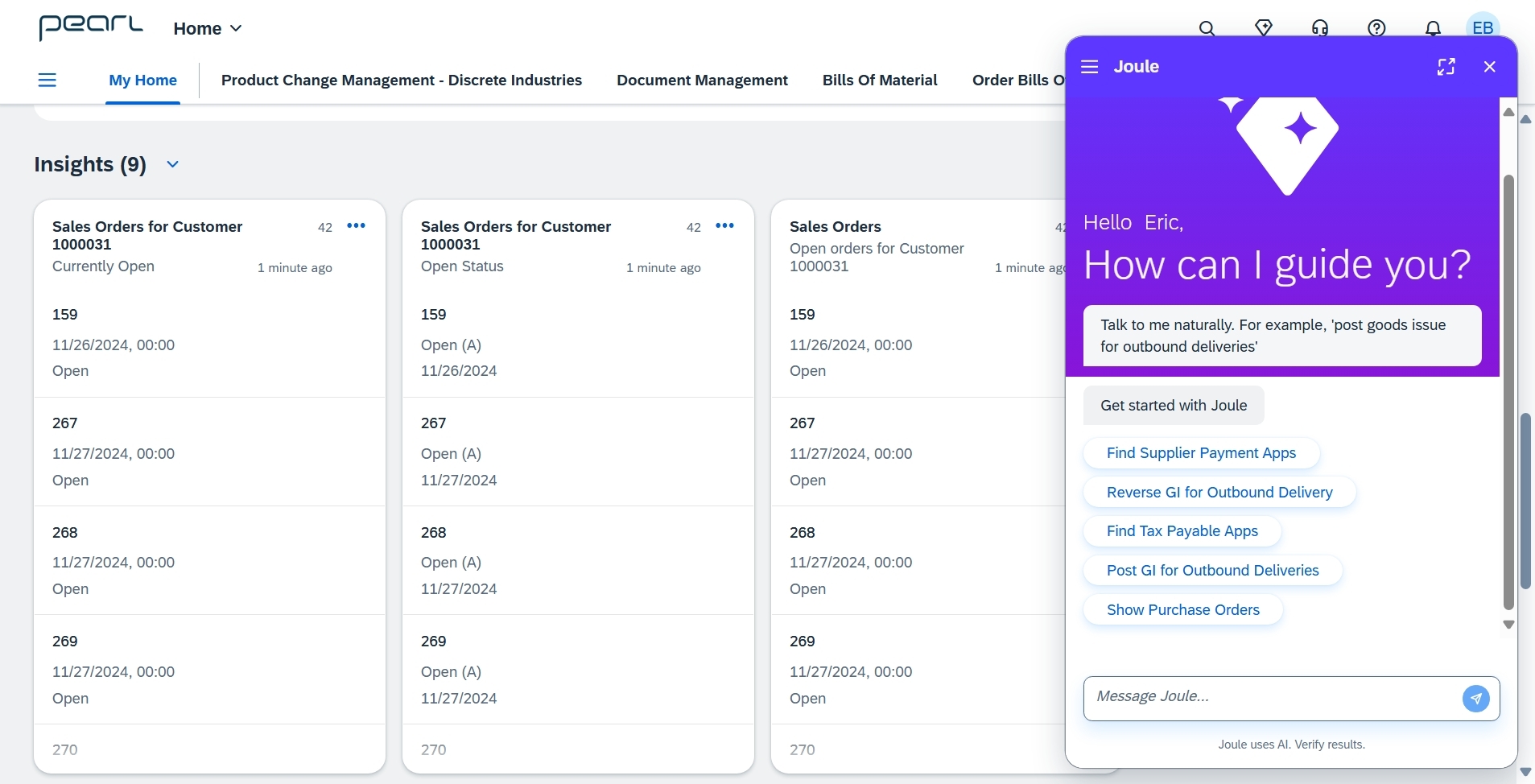This screenshot has height=784, width=1535.
Task: Click the 'Talk to me naturally' hint box
Action: click(1282, 336)
